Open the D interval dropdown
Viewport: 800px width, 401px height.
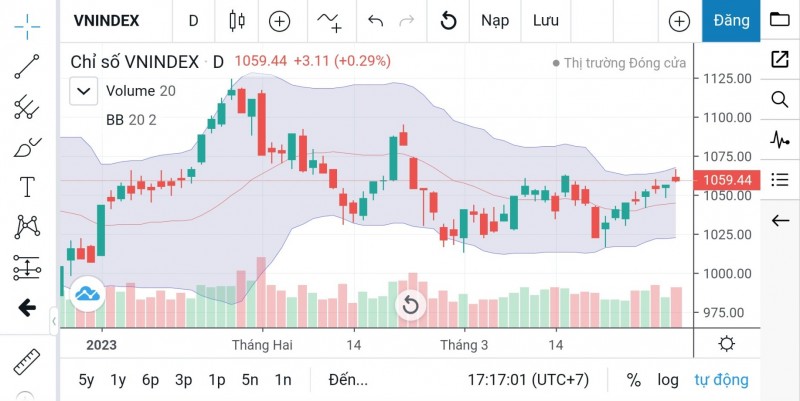coord(193,20)
